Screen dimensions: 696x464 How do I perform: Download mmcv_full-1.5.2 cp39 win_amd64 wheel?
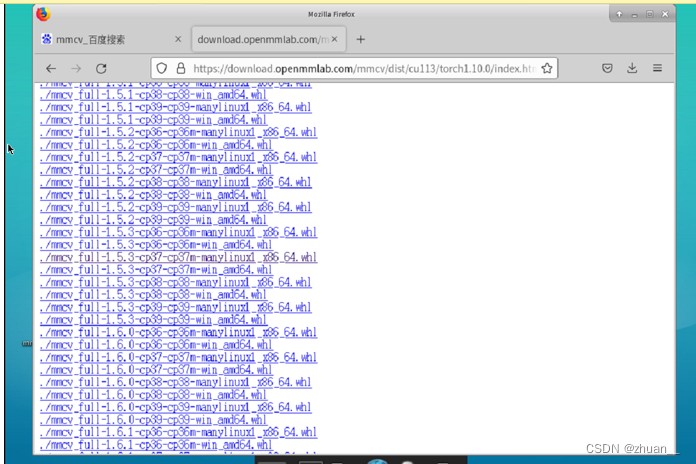(153, 220)
